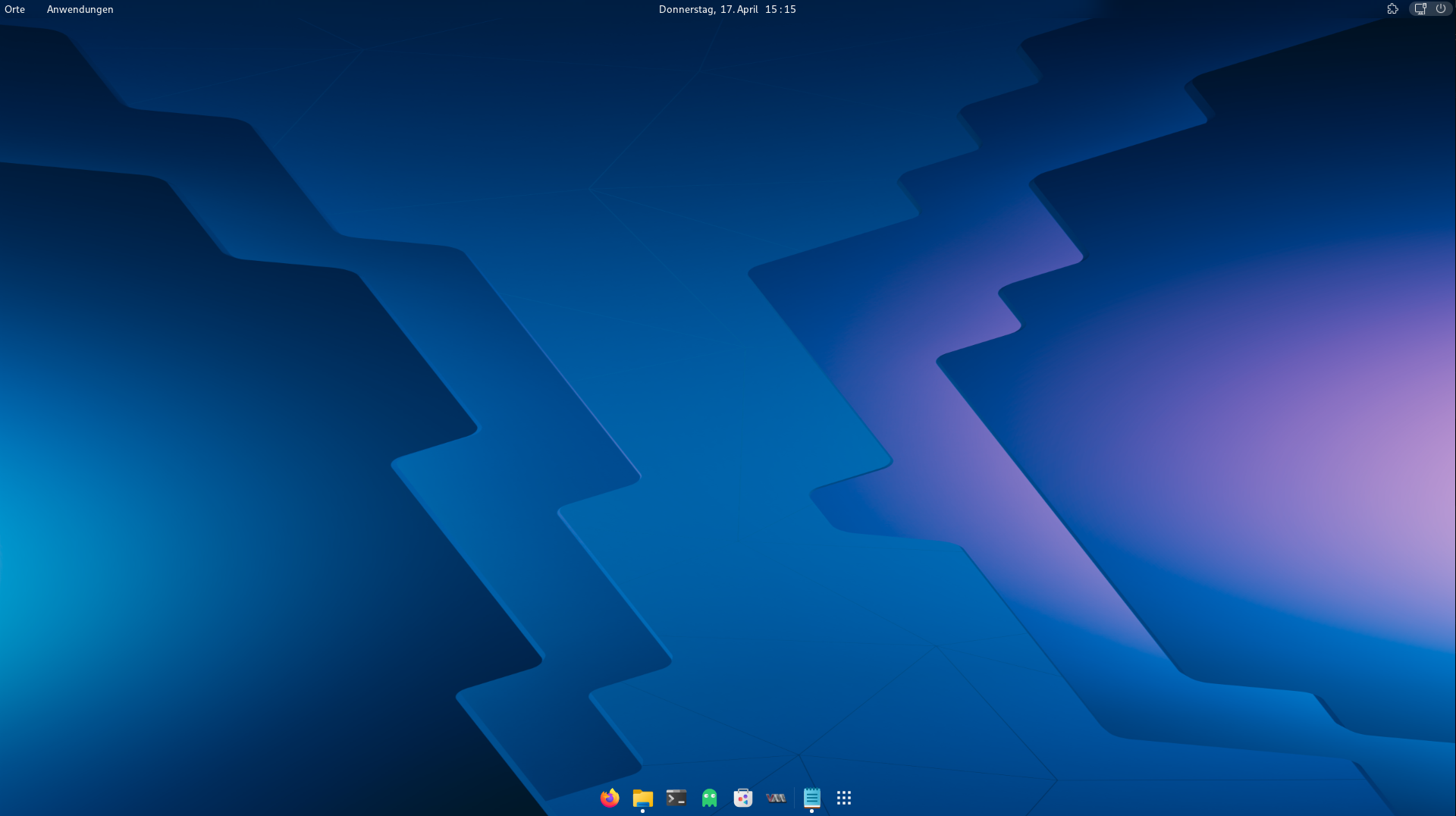Click the running dot under text editor
The width and height of the screenshot is (1456, 816).
pyautogui.click(x=811, y=811)
